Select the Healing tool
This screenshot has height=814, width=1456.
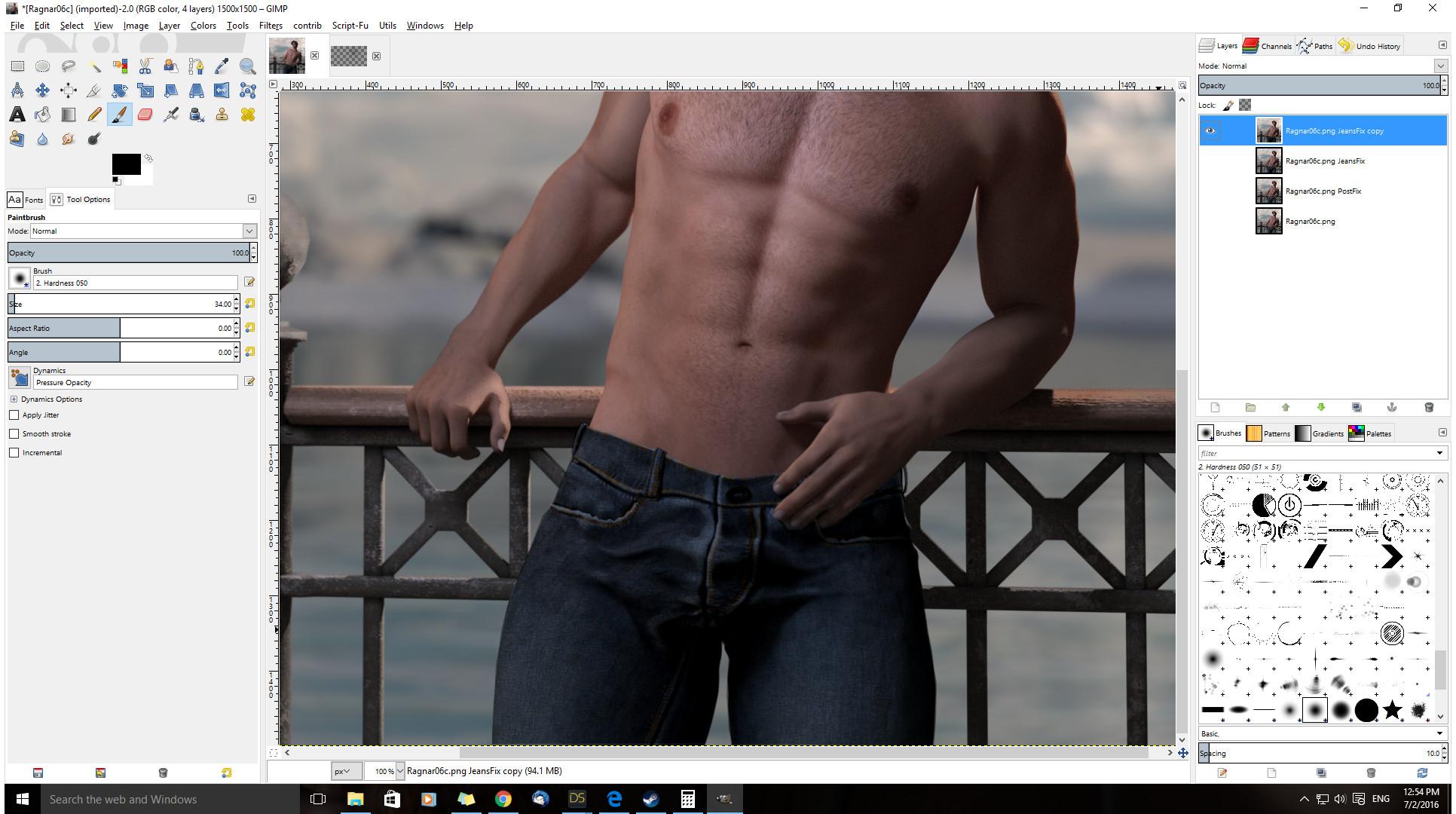247,115
